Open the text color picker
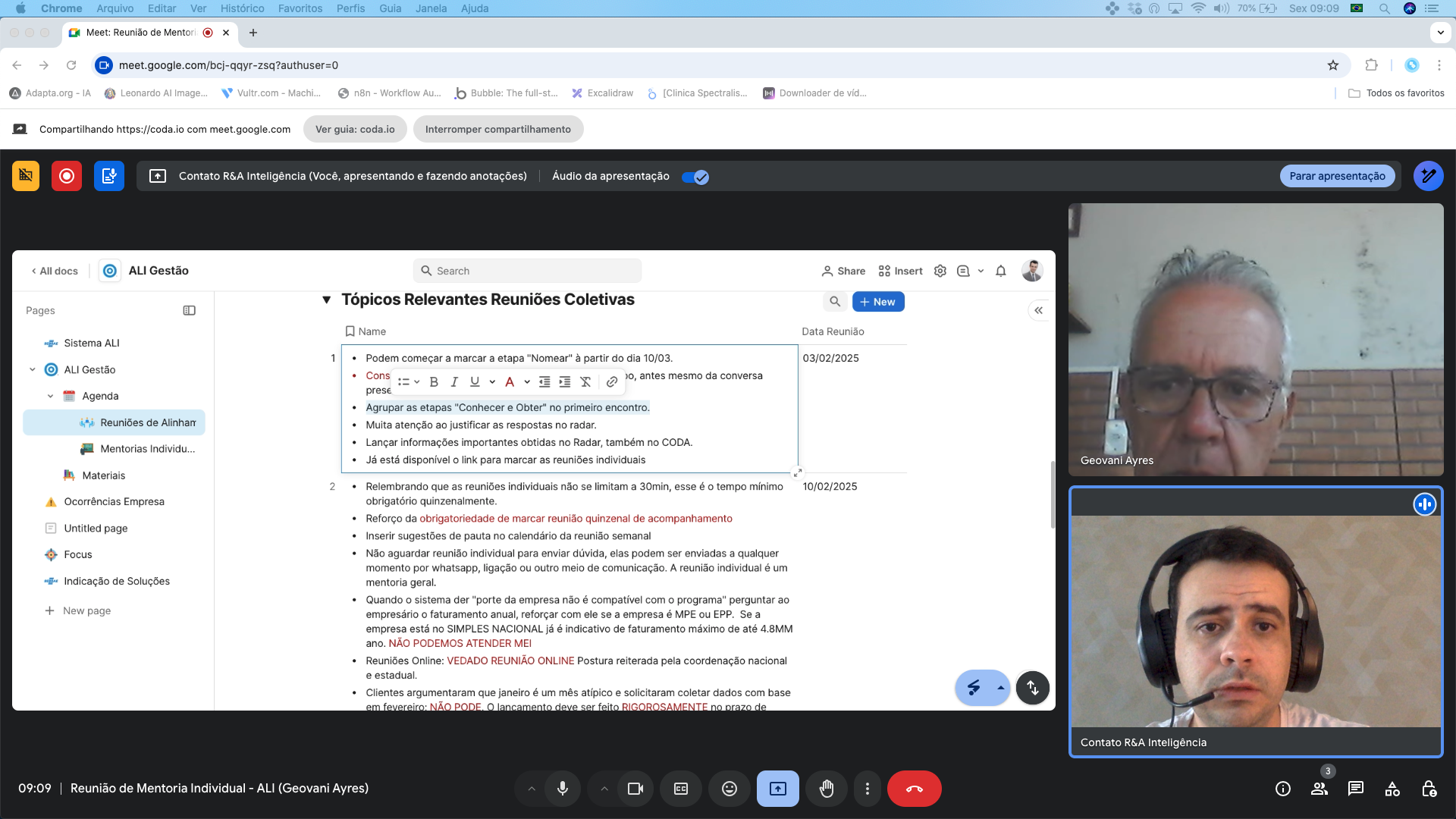This screenshot has width=1456, height=819. click(x=510, y=382)
